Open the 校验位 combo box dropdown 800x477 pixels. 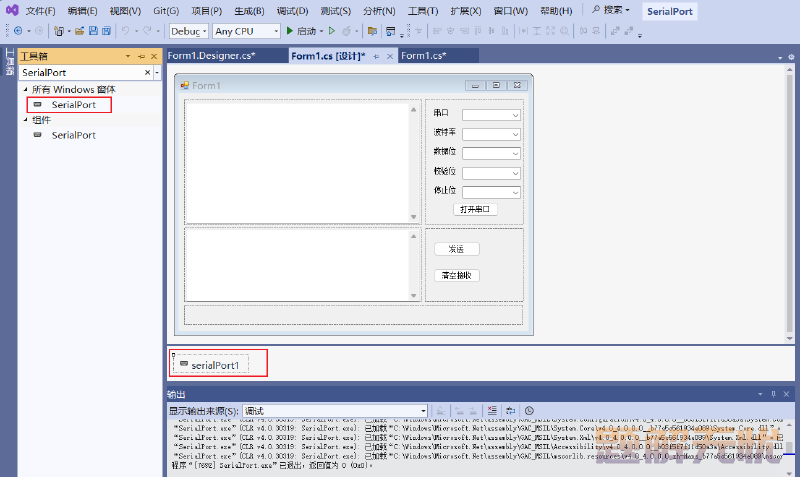pyautogui.click(x=515, y=173)
